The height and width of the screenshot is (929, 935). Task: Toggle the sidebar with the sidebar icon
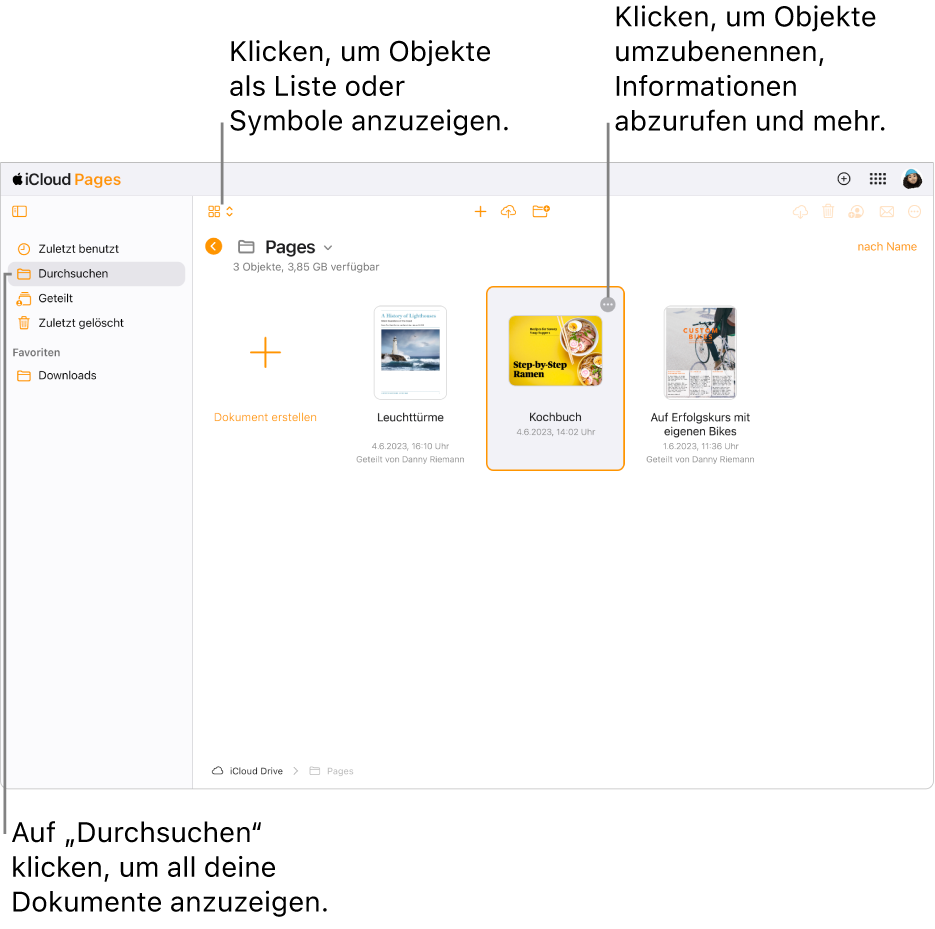20,211
